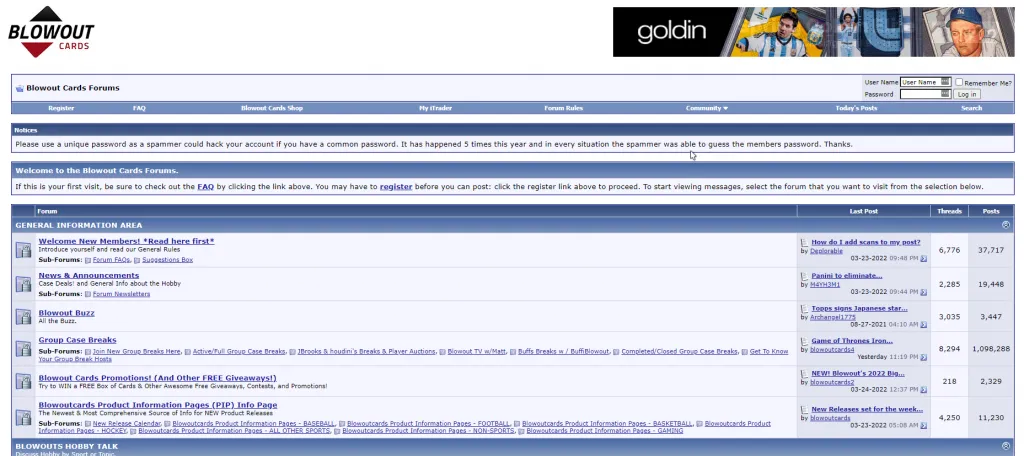Click the forum status icon beside Blowout Cards Promotions
The width and height of the screenshot is (1024, 456).
click(24, 382)
